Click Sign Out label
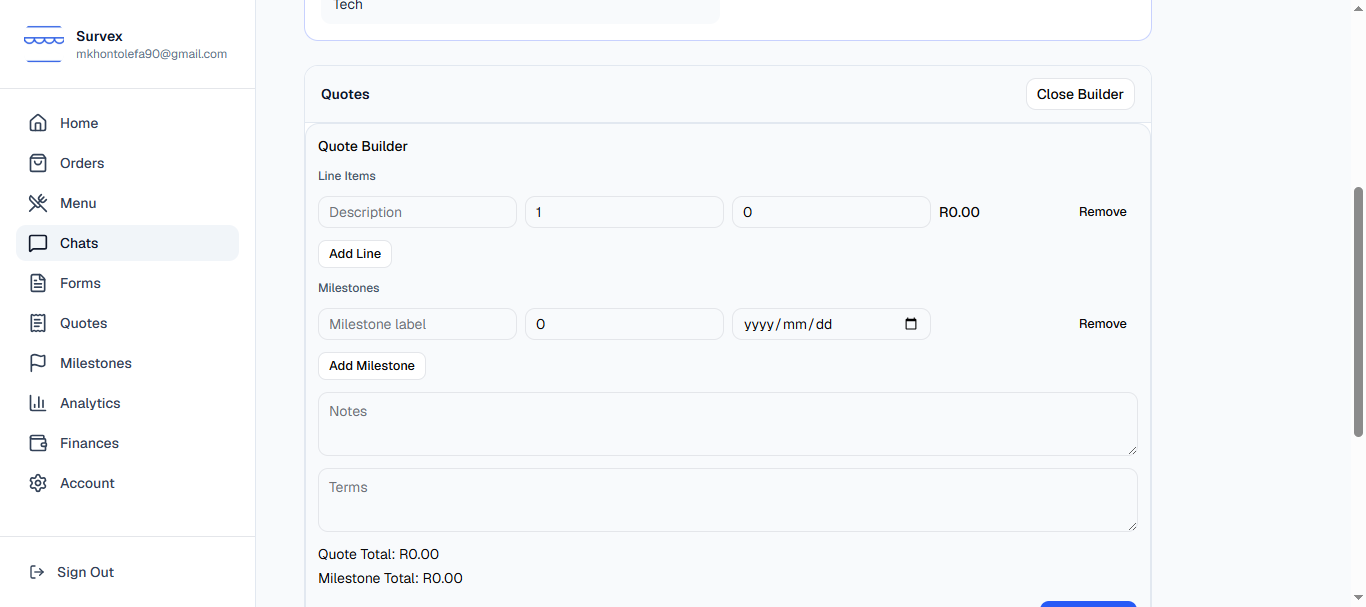Screen dimensions: 1366x607 pyautogui.click(x=85, y=572)
